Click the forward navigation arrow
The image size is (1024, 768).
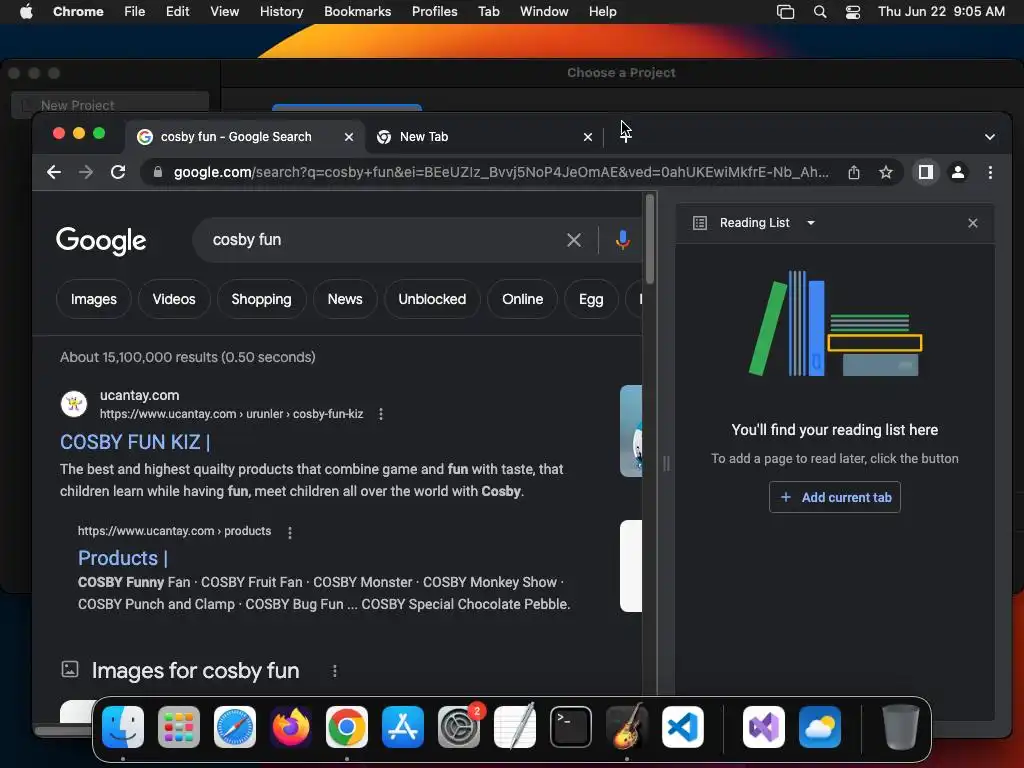(86, 172)
